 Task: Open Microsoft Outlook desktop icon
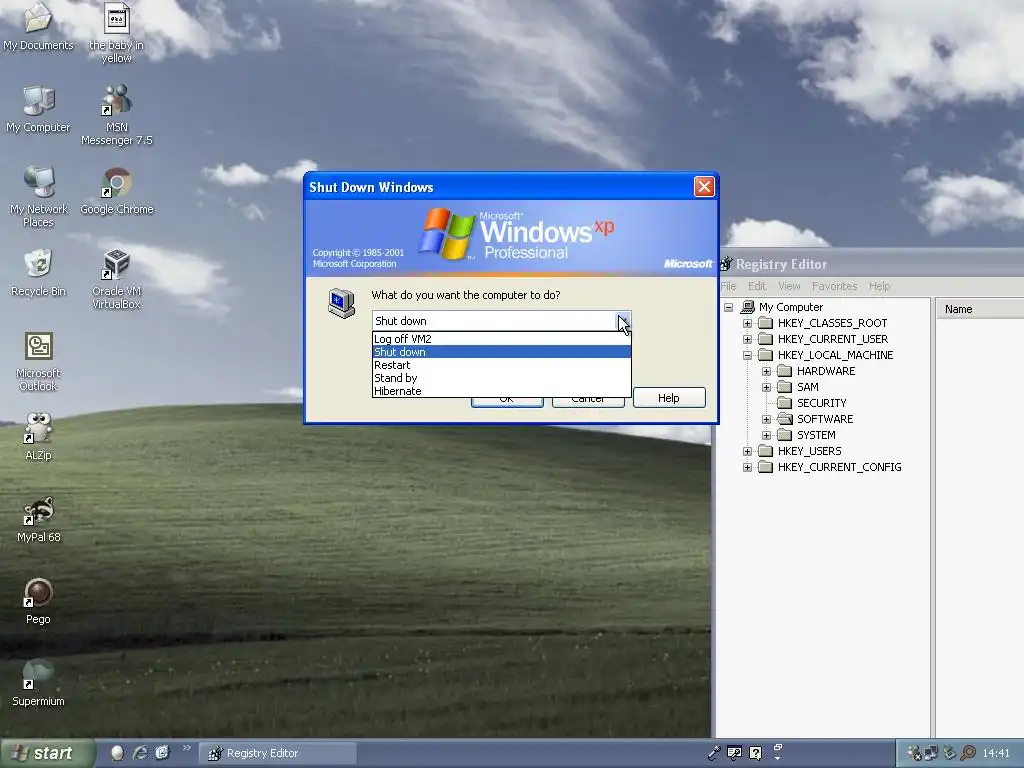(39, 361)
